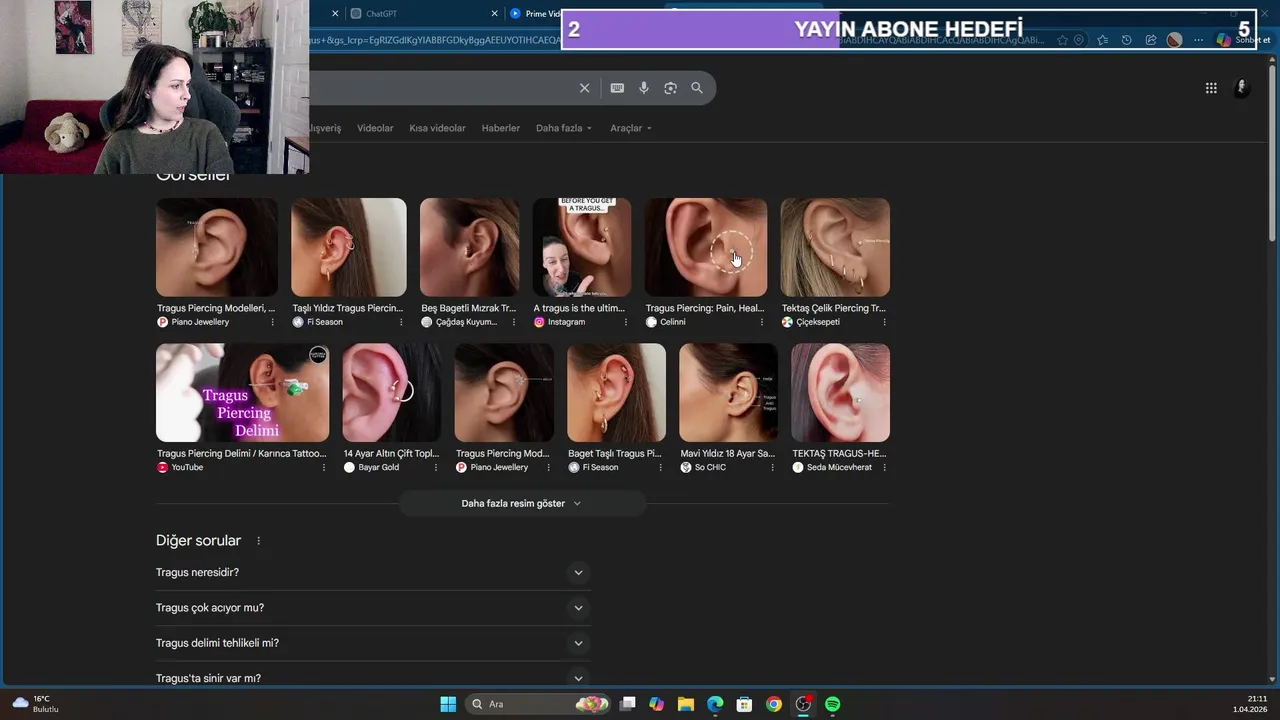The width and height of the screenshot is (1280, 720).
Task: Start a voice search with the microphone
Action: coord(644,88)
